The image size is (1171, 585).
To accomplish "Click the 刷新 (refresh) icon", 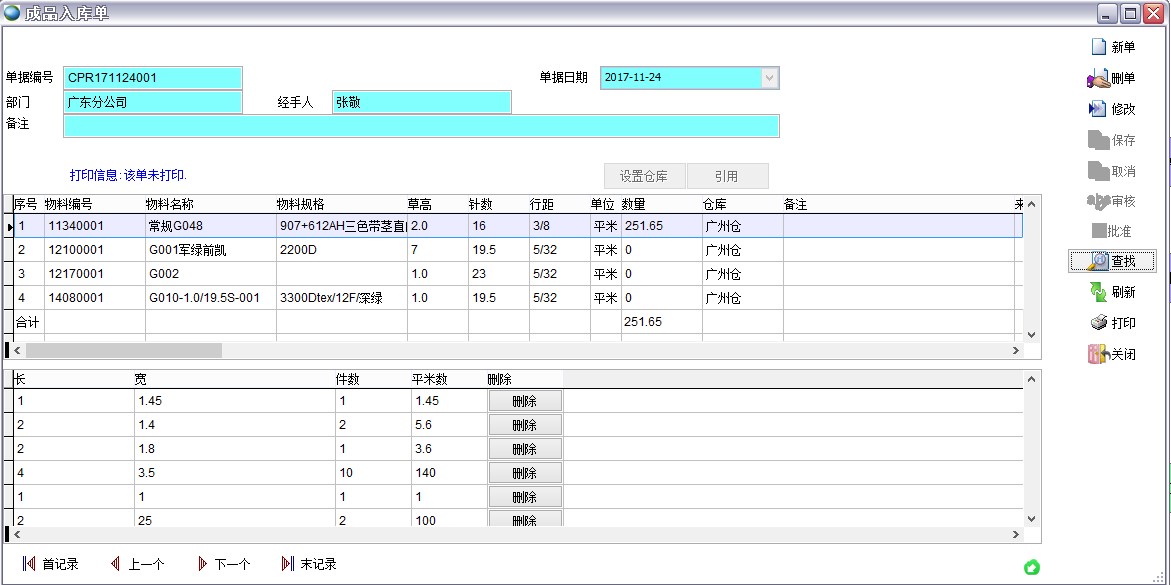I will 1098,292.
